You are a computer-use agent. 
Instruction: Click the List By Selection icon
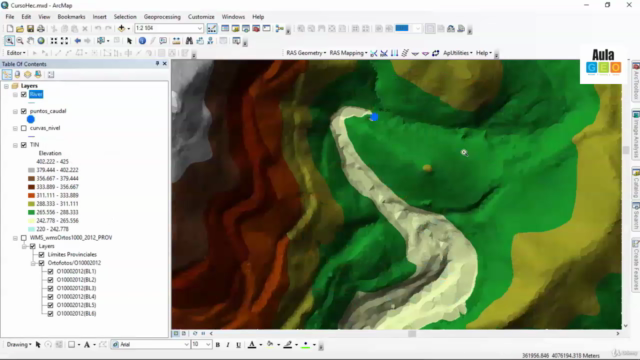click(x=38, y=74)
